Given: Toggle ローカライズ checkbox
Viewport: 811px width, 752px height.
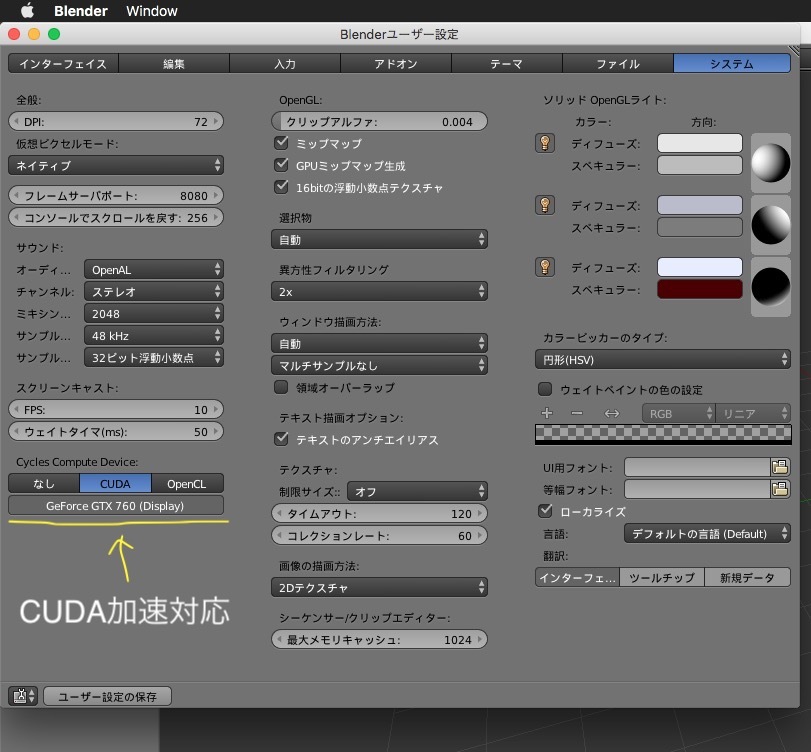Looking at the screenshot, I should point(545,511).
